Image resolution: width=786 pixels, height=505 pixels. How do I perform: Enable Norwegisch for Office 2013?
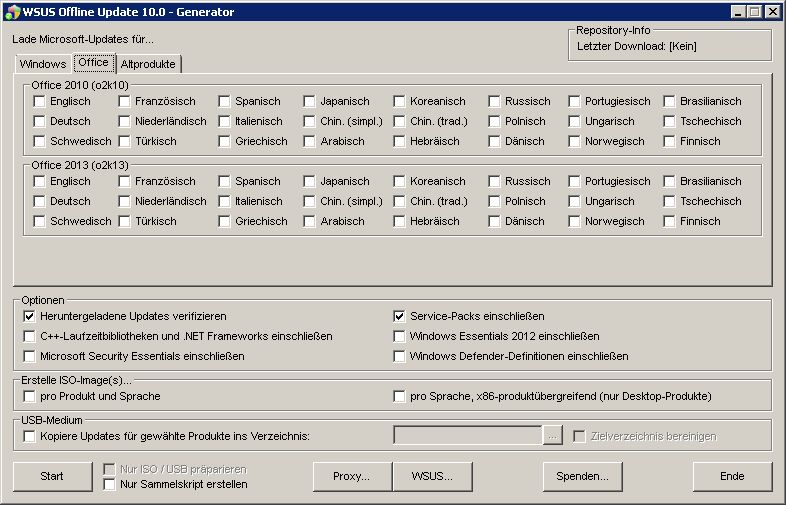[574, 221]
